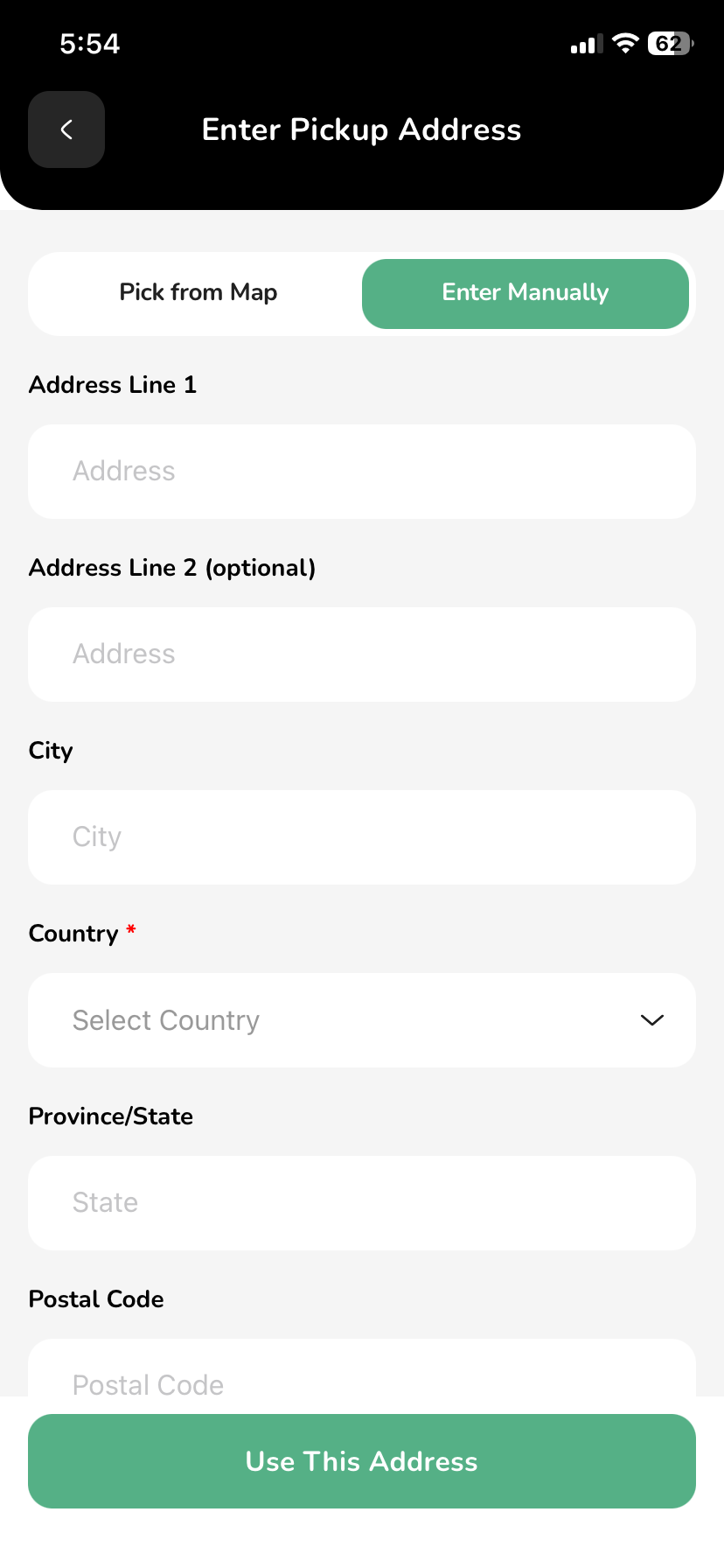Switch to Pick from Map tab
This screenshot has height=1568, width=724.
point(198,292)
